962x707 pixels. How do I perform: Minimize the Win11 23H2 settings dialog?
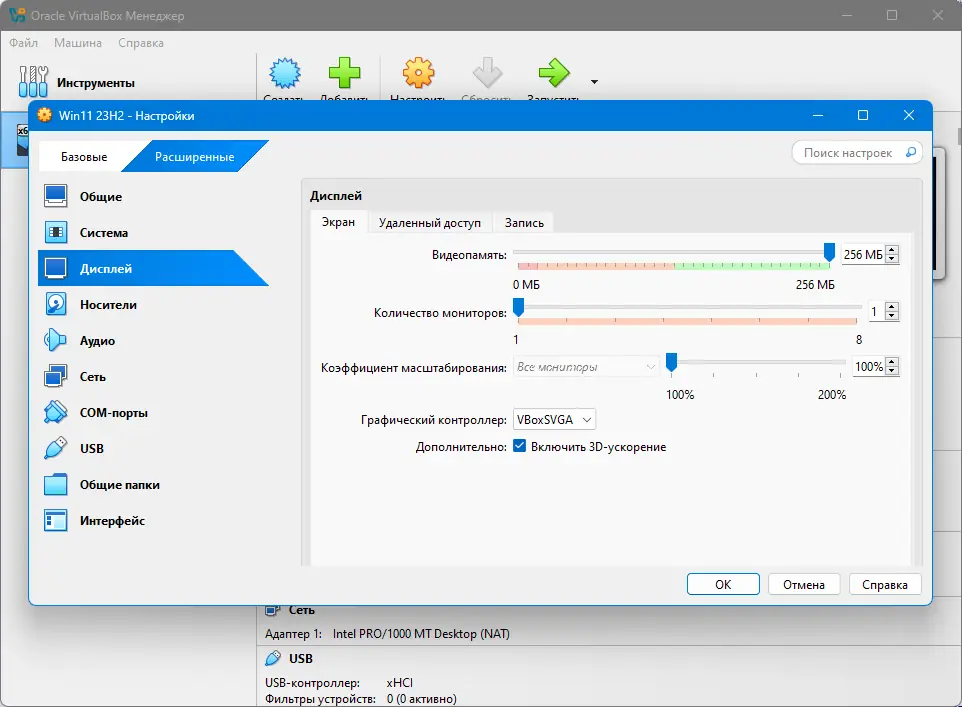point(818,115)
